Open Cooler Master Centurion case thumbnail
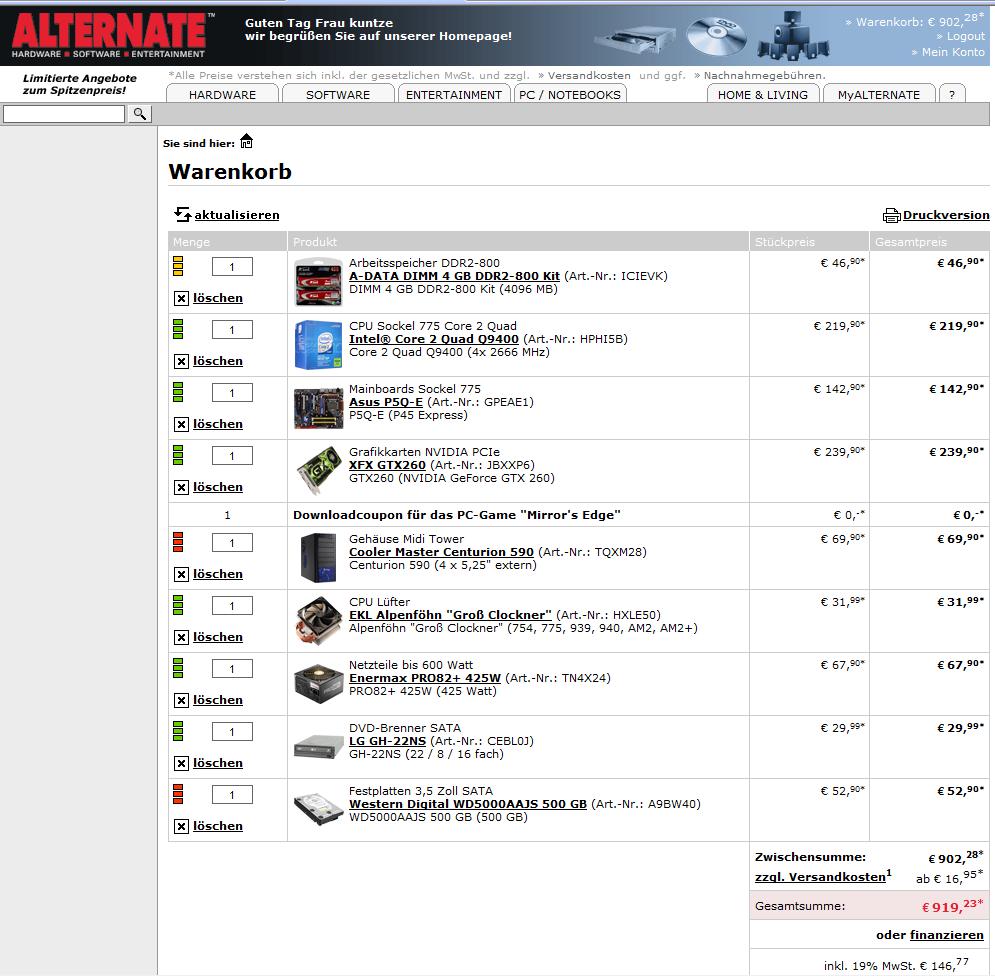Image resolution: width=995 pixels, height=976 pixels. (319, 558)
